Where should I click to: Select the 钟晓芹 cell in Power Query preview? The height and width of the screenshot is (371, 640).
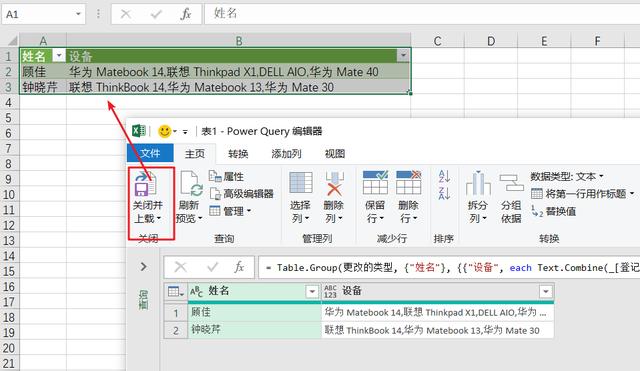(x=255, y=330)
